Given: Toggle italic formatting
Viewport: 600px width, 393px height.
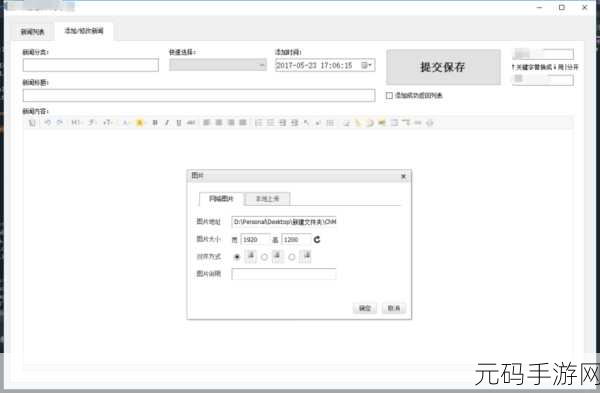Looking at the screenshot, I should click(x=167, y=122).
